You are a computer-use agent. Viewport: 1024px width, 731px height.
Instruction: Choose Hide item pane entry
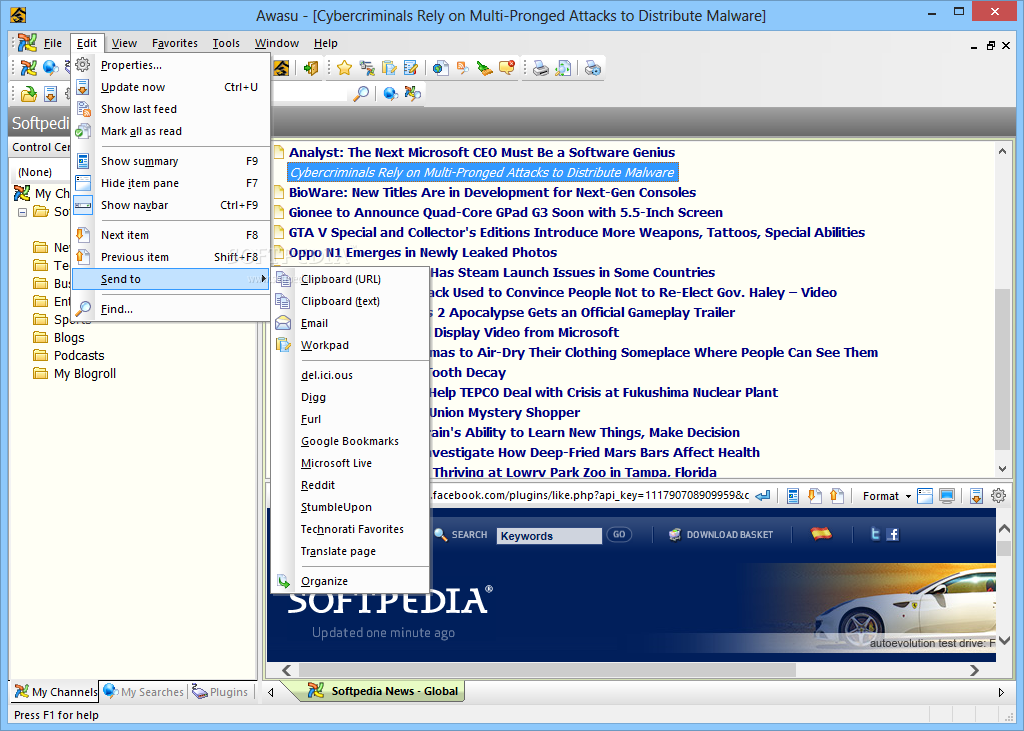click(x=171, y=184)
